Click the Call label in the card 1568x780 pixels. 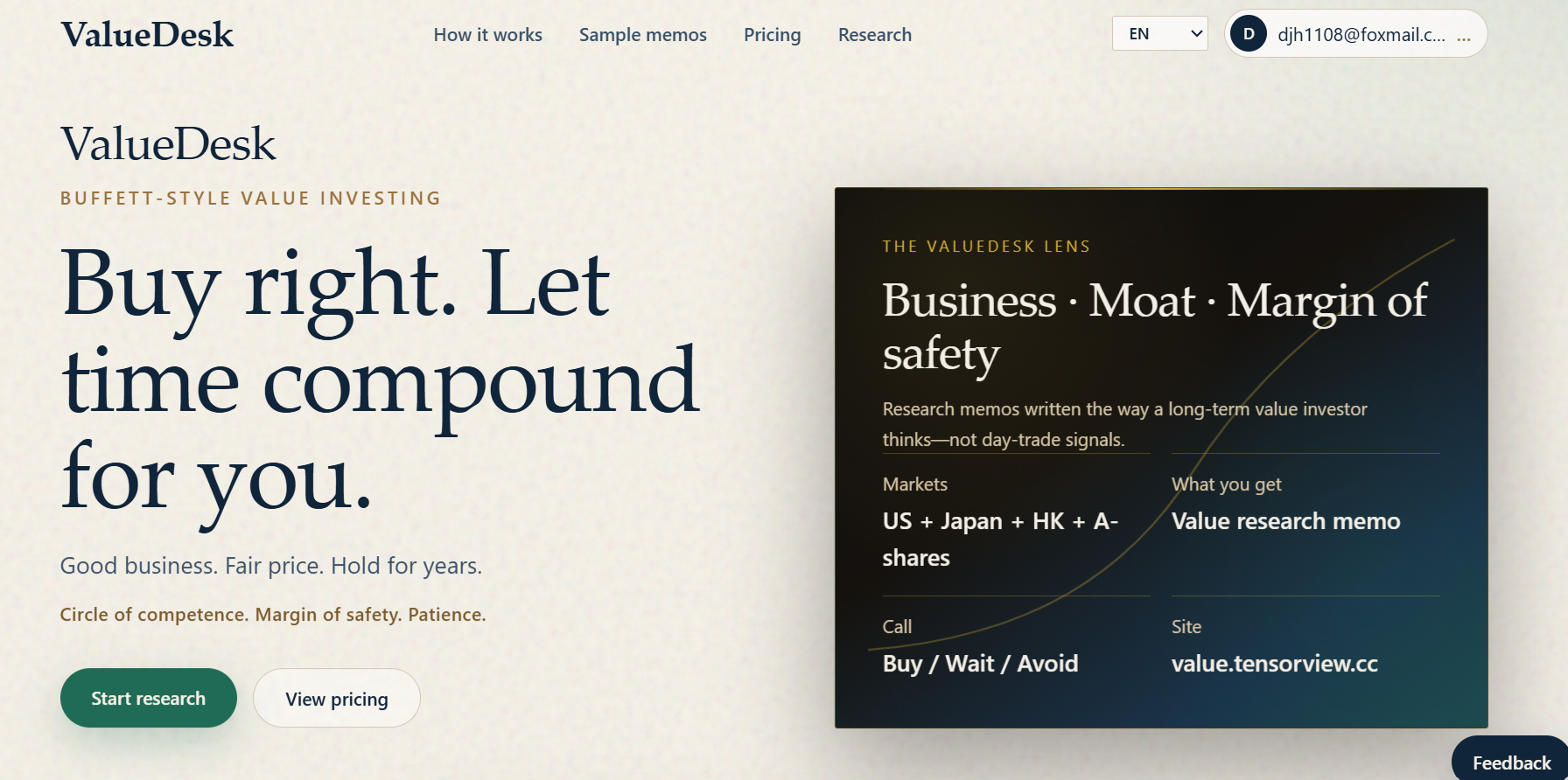coord(897,627)
